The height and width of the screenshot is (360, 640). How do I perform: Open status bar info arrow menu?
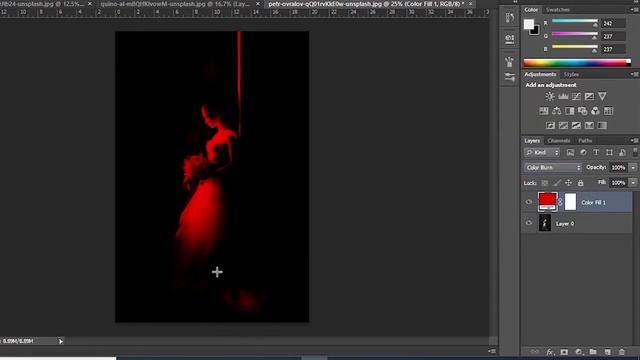pos(61,341)
